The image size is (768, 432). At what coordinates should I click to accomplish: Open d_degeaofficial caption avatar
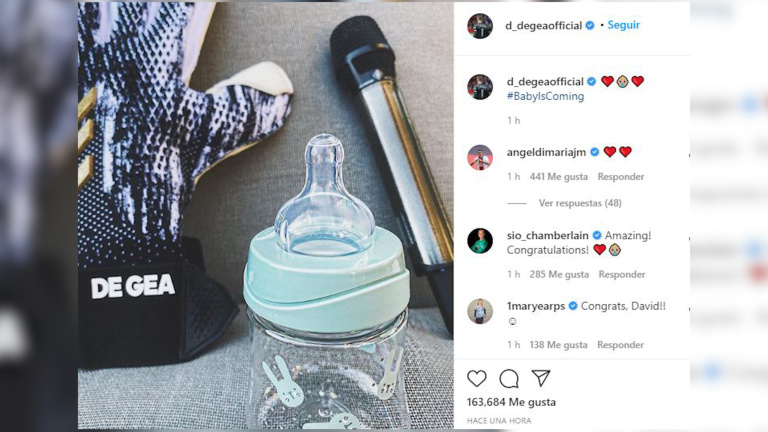point(480,87)
